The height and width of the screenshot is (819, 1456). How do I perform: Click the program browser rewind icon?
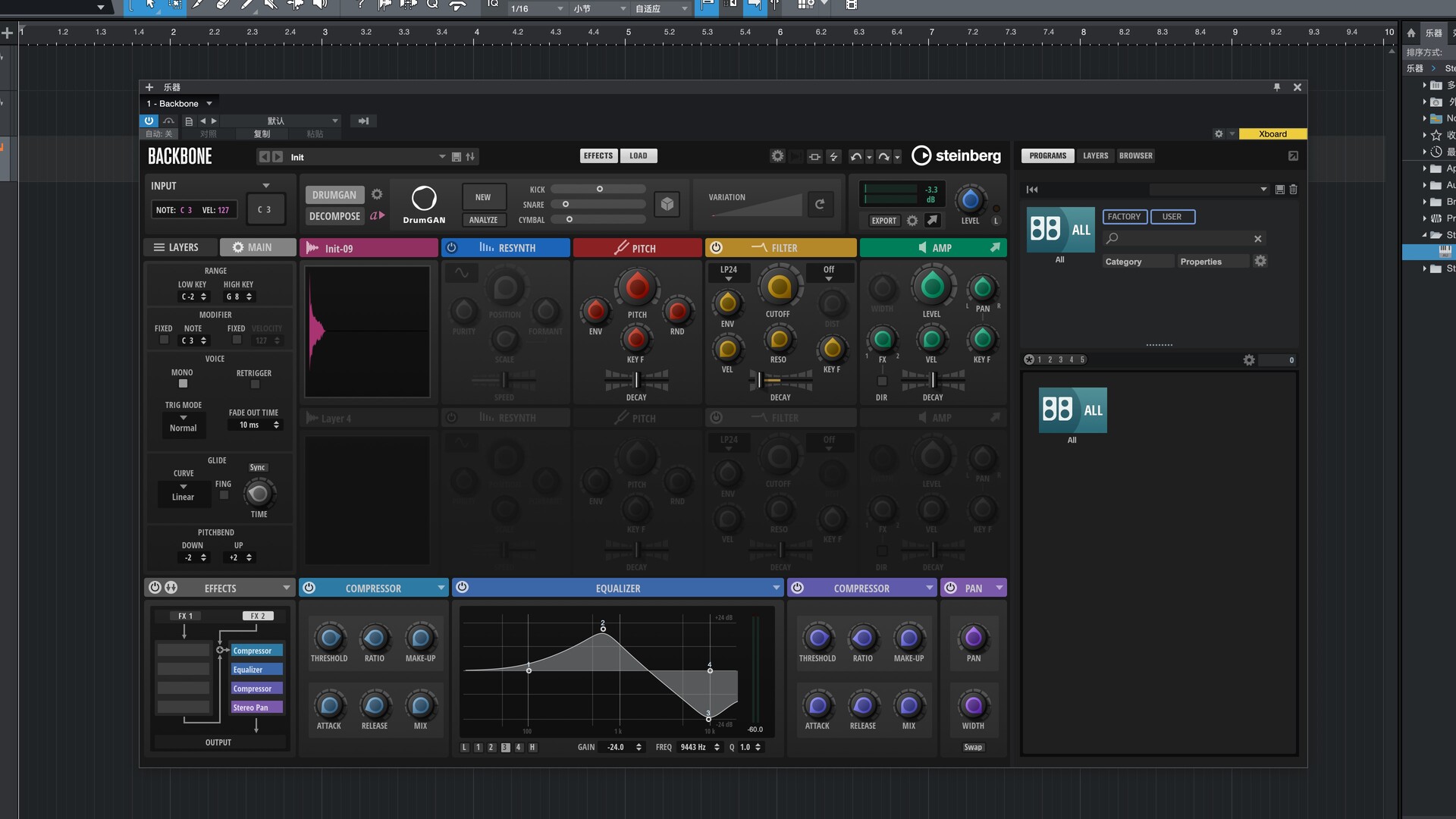click(x=1032, y=190)
